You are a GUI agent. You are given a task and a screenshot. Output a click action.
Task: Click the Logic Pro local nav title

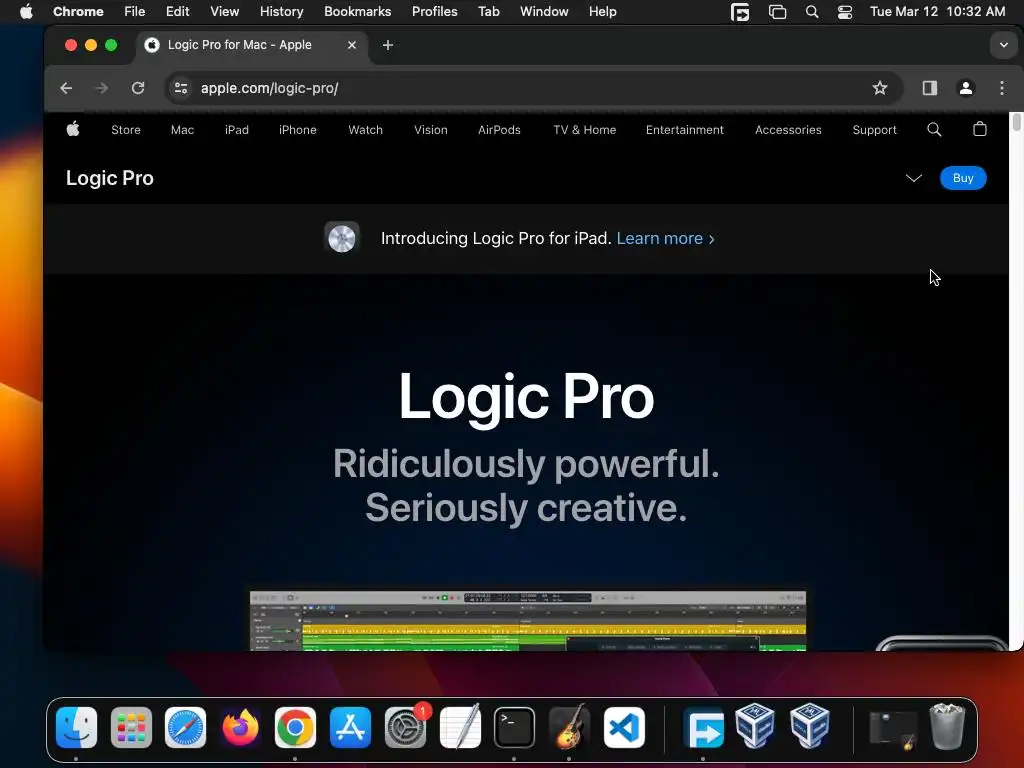(110, 178)
